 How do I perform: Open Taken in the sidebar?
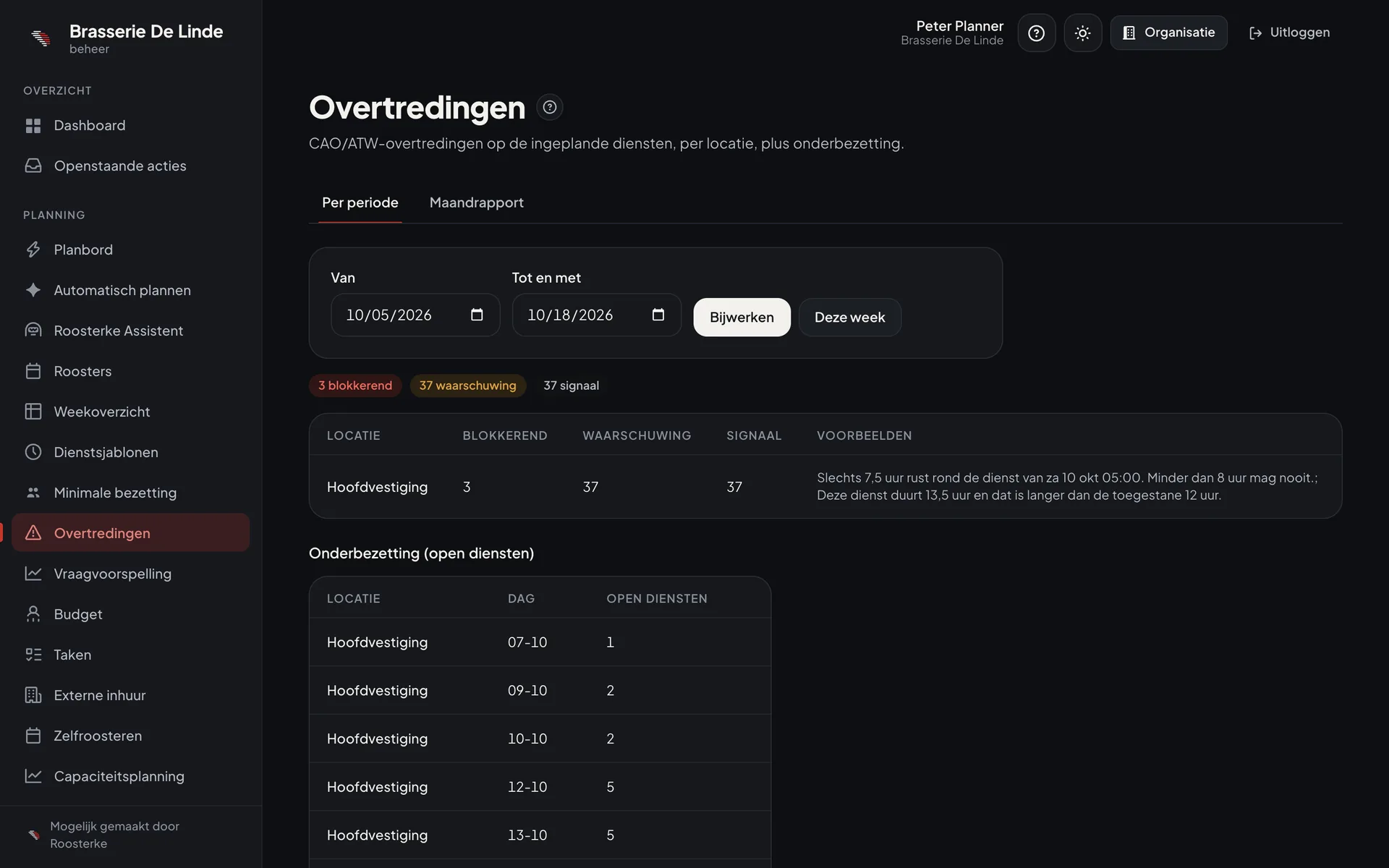tap(131, 655)
